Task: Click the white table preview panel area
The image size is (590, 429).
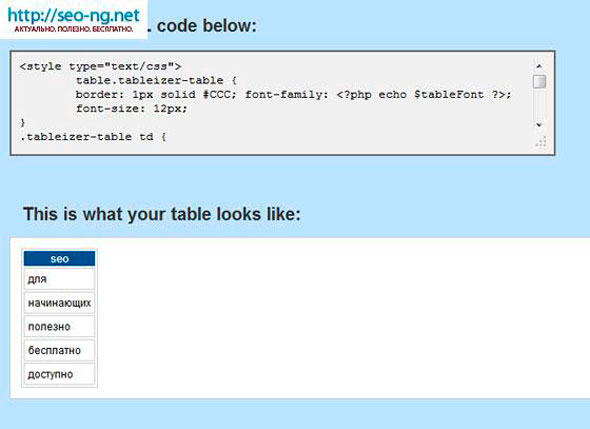Action: pos(339,318)
